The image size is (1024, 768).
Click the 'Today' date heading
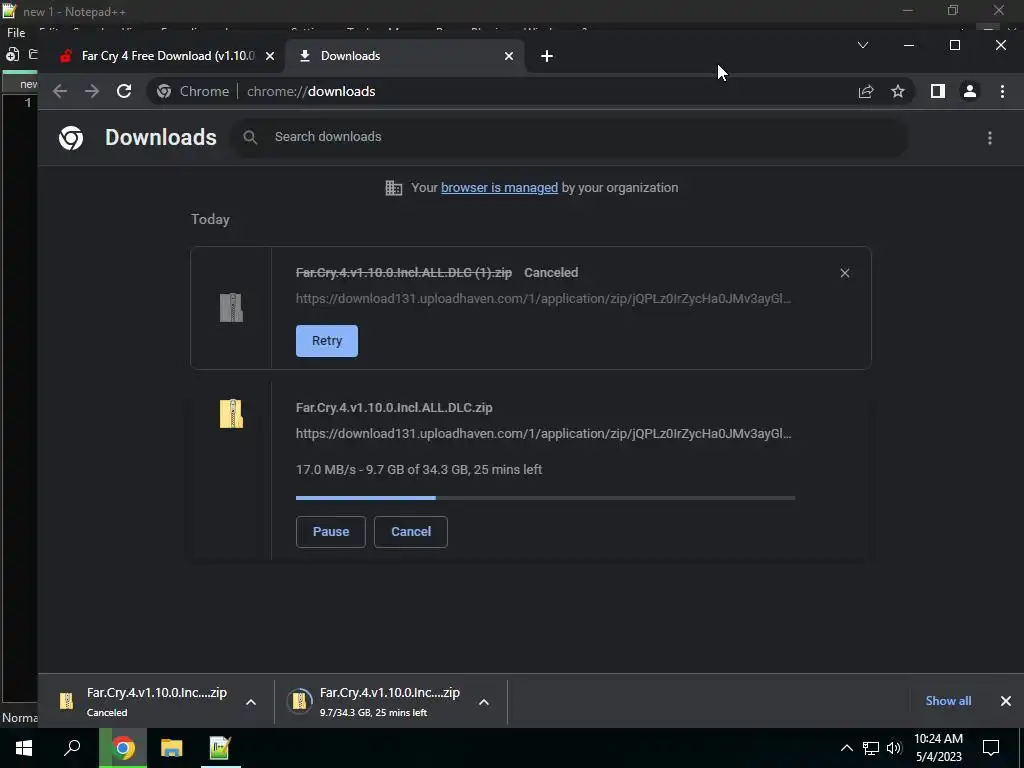click(210, 219)
